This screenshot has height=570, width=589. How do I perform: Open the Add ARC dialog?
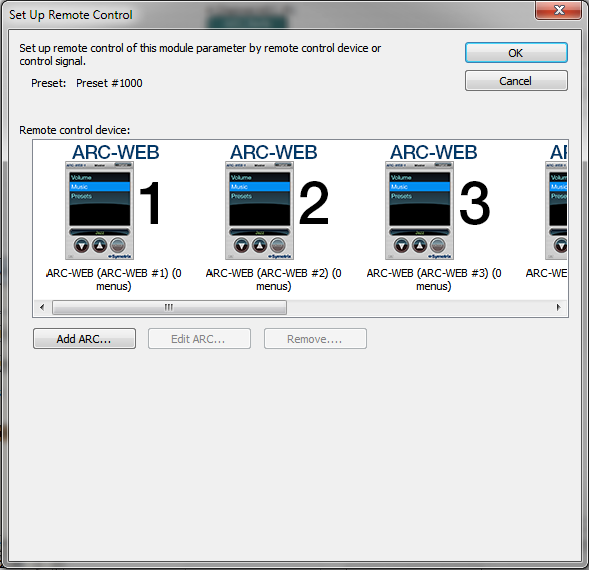[84, 339]
